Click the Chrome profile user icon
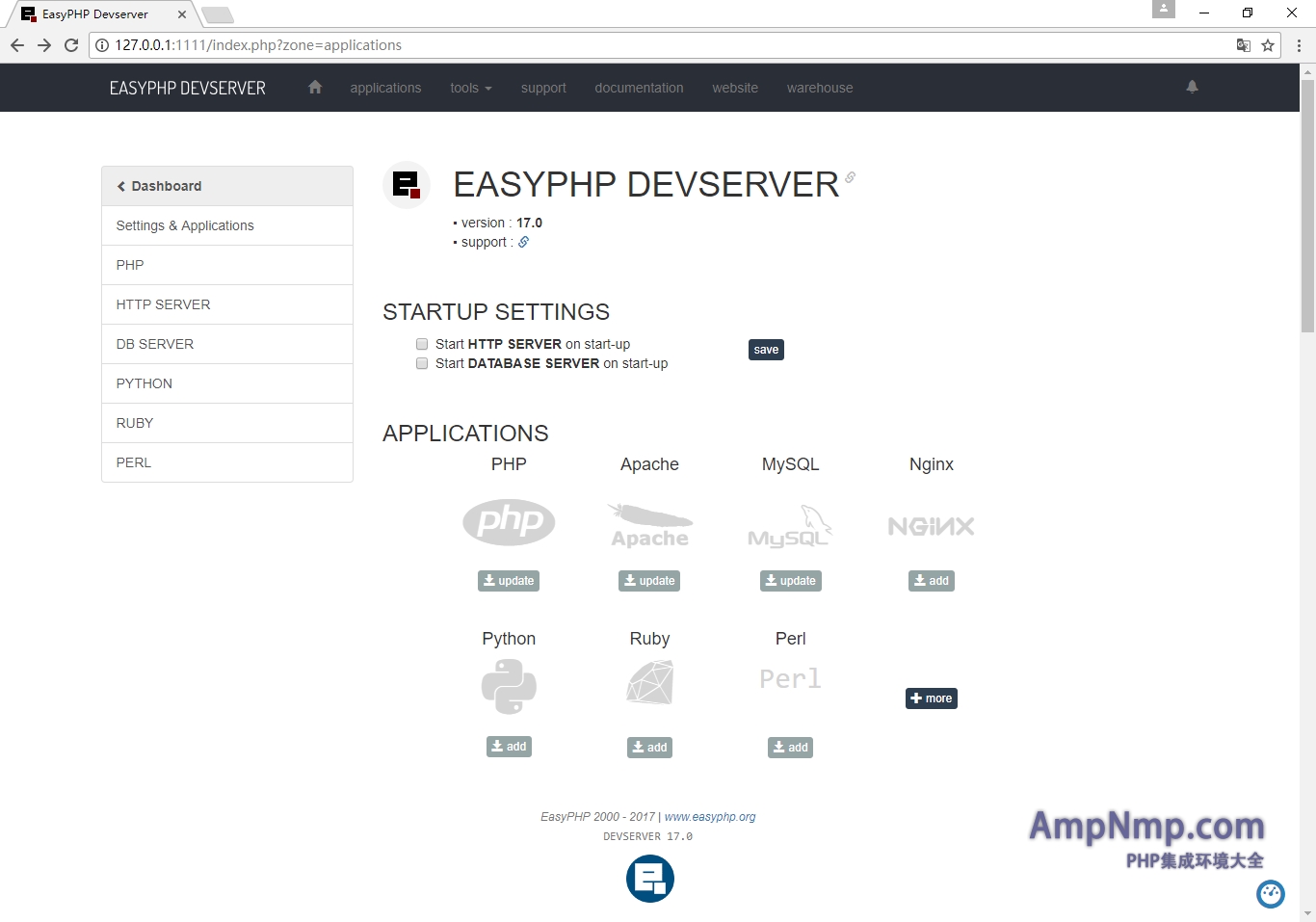The width and height of the screenshot is (1316, 922). pyautogui.click(x=1164, y=9)
